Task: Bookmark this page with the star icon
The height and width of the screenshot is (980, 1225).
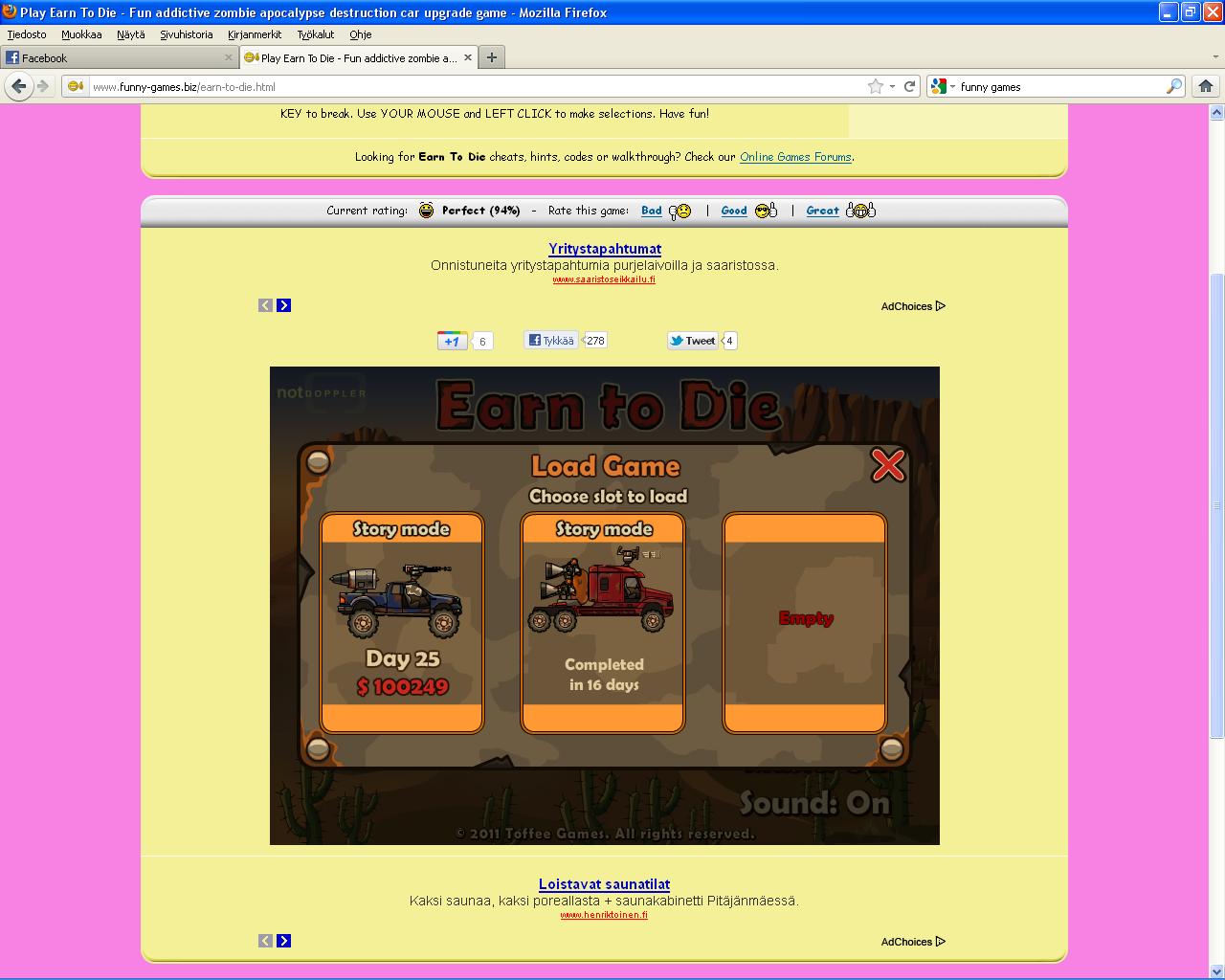Action: (x=875, y=86)
